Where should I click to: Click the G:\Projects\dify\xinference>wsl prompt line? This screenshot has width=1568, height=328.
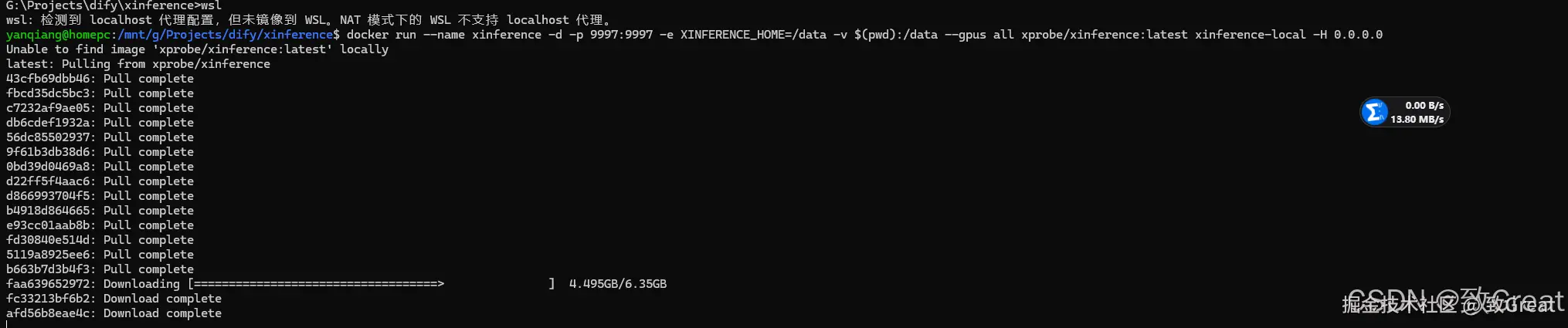[114, 5]
